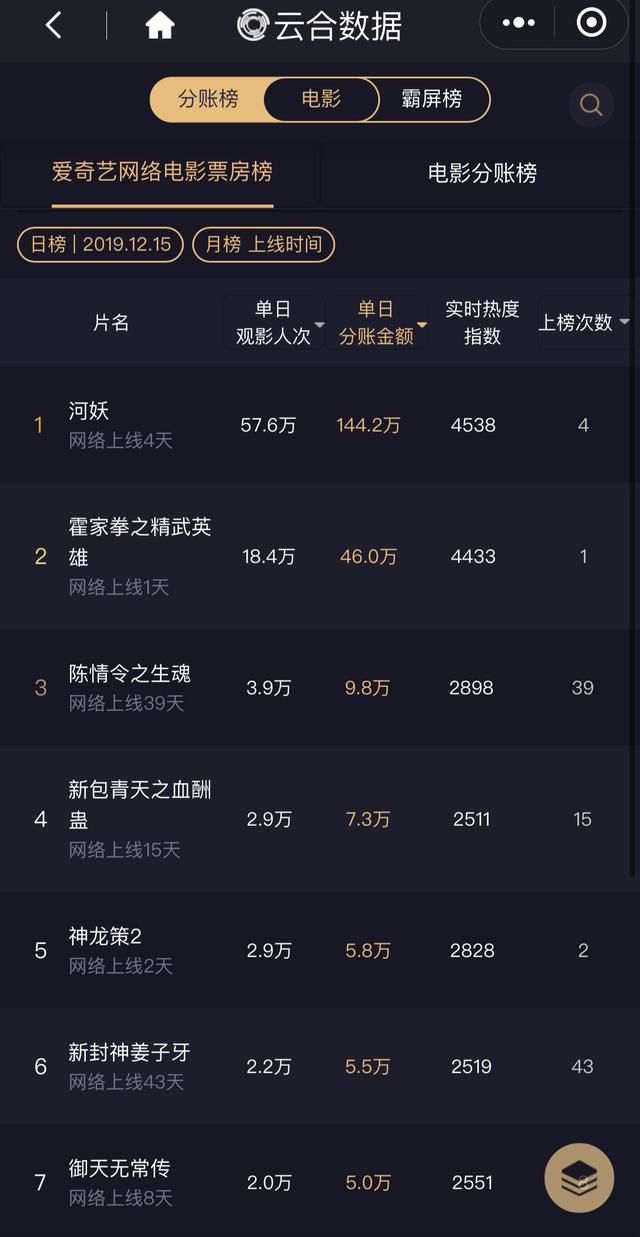
Task: Open search with magnifier icon
Action: pos(591,105)
